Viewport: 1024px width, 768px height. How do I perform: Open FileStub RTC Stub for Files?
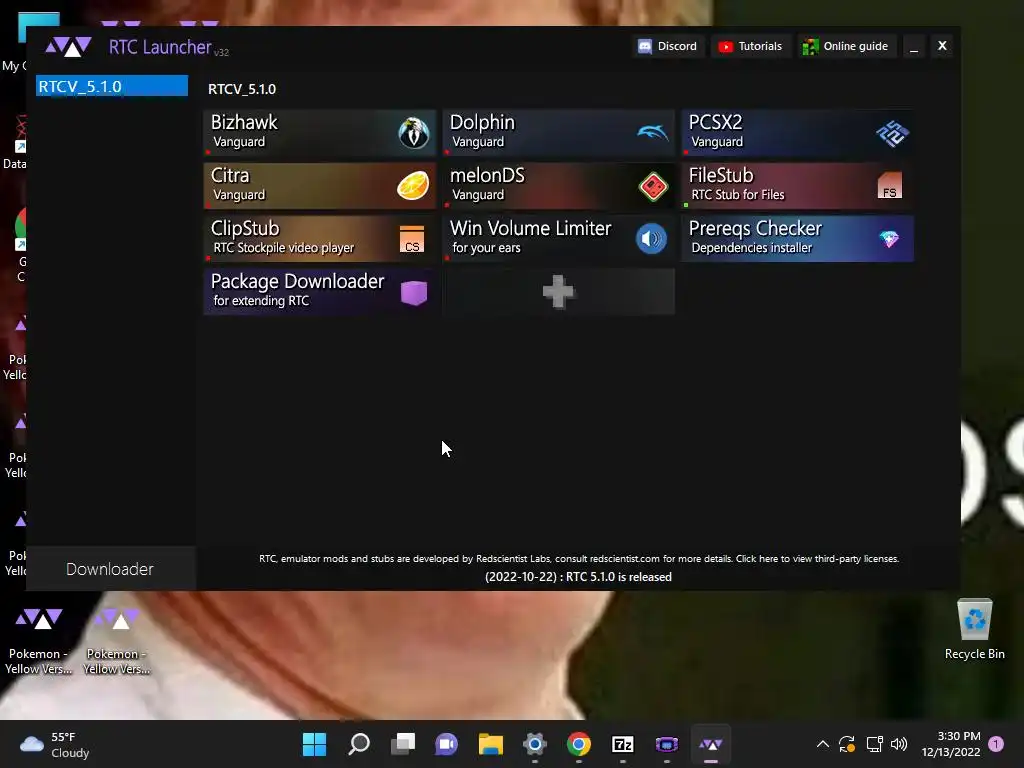[797, 185]
